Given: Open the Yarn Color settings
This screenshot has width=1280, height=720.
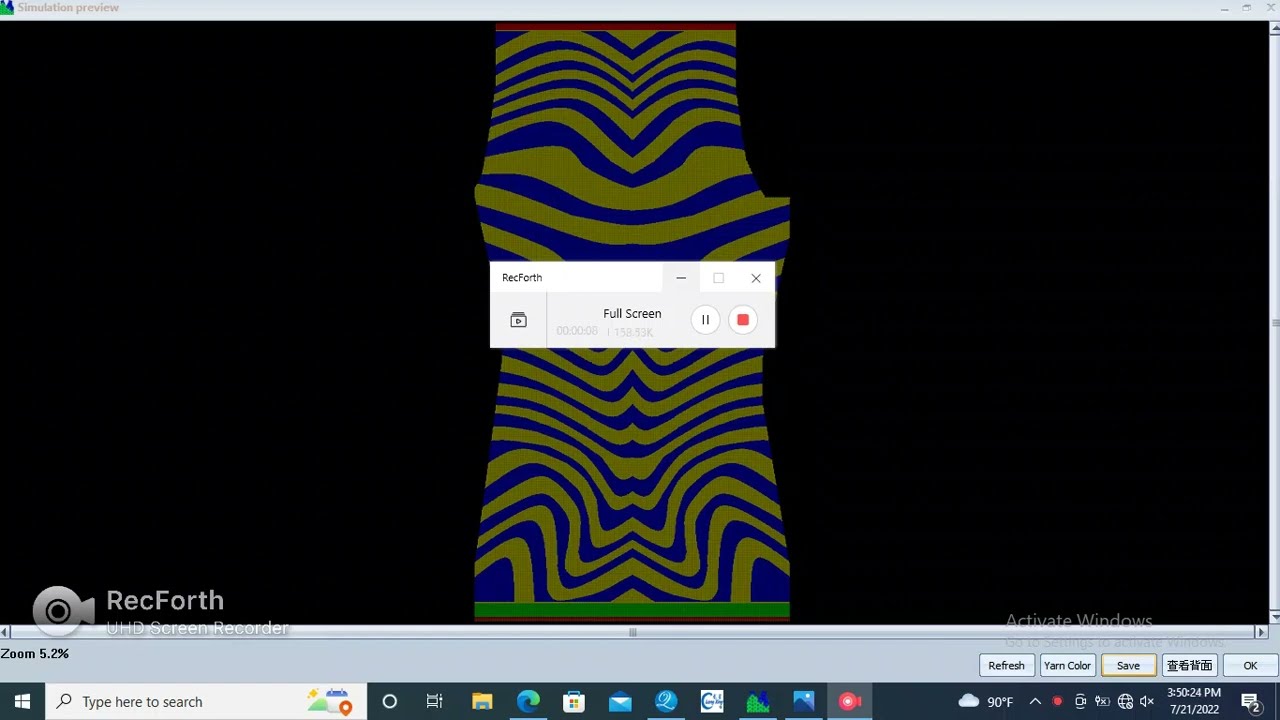Looking at the screenshot, I should pyautogui.click(x=1067, y=666).
